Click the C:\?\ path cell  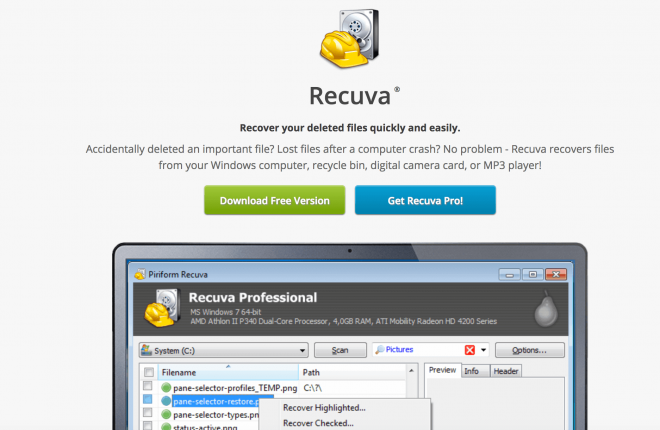313,388
